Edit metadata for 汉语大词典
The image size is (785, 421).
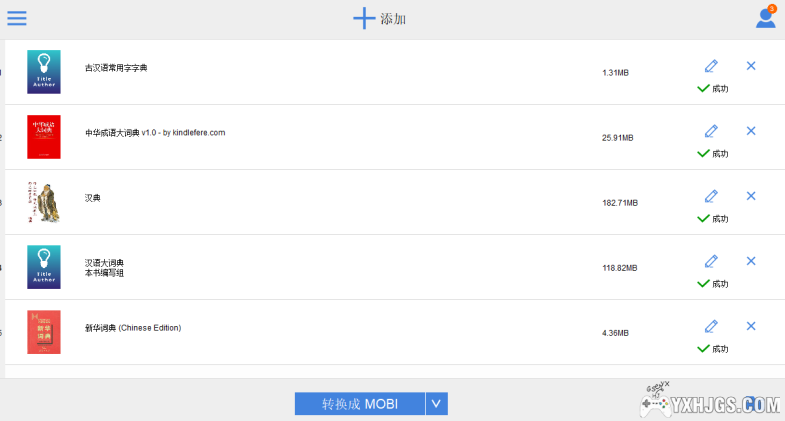711,261
